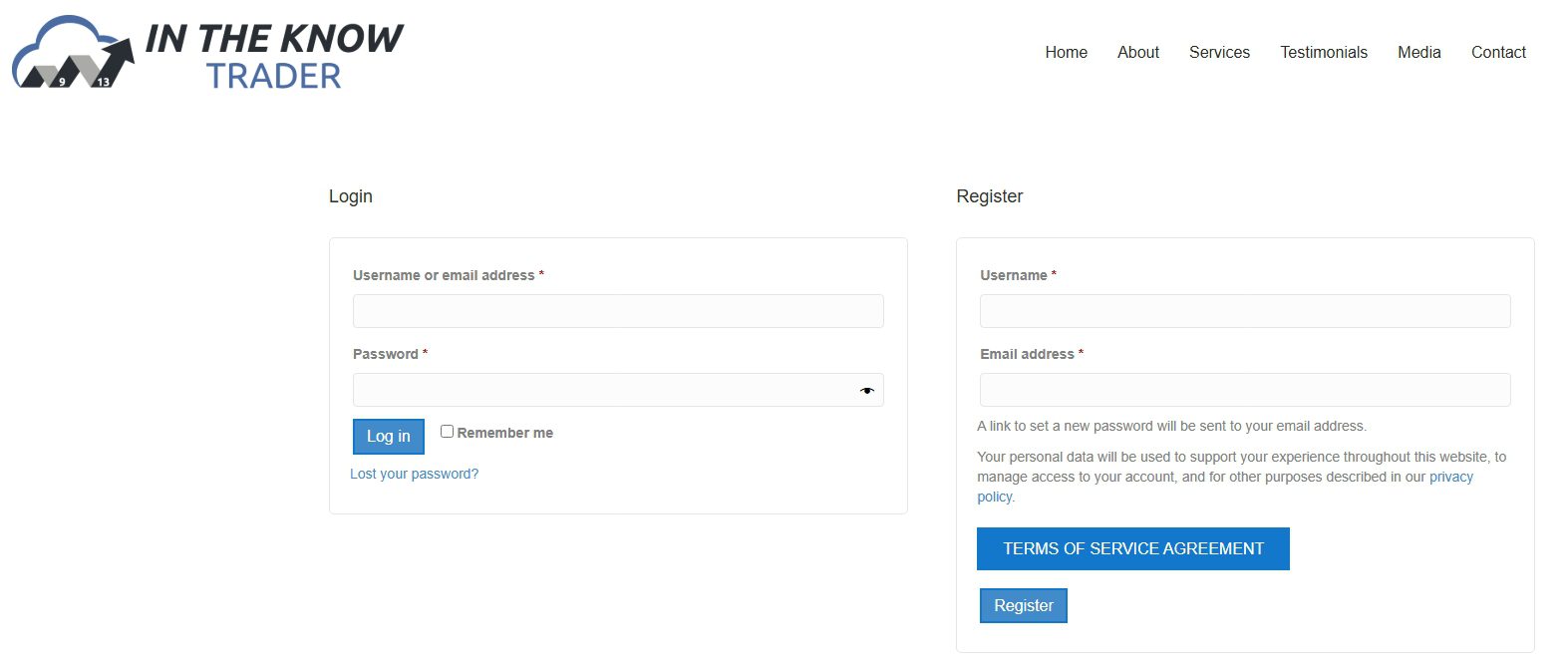Open the privacy policy link
The height and width of the screenshot is (669, 1568).
click(1225, 487)
